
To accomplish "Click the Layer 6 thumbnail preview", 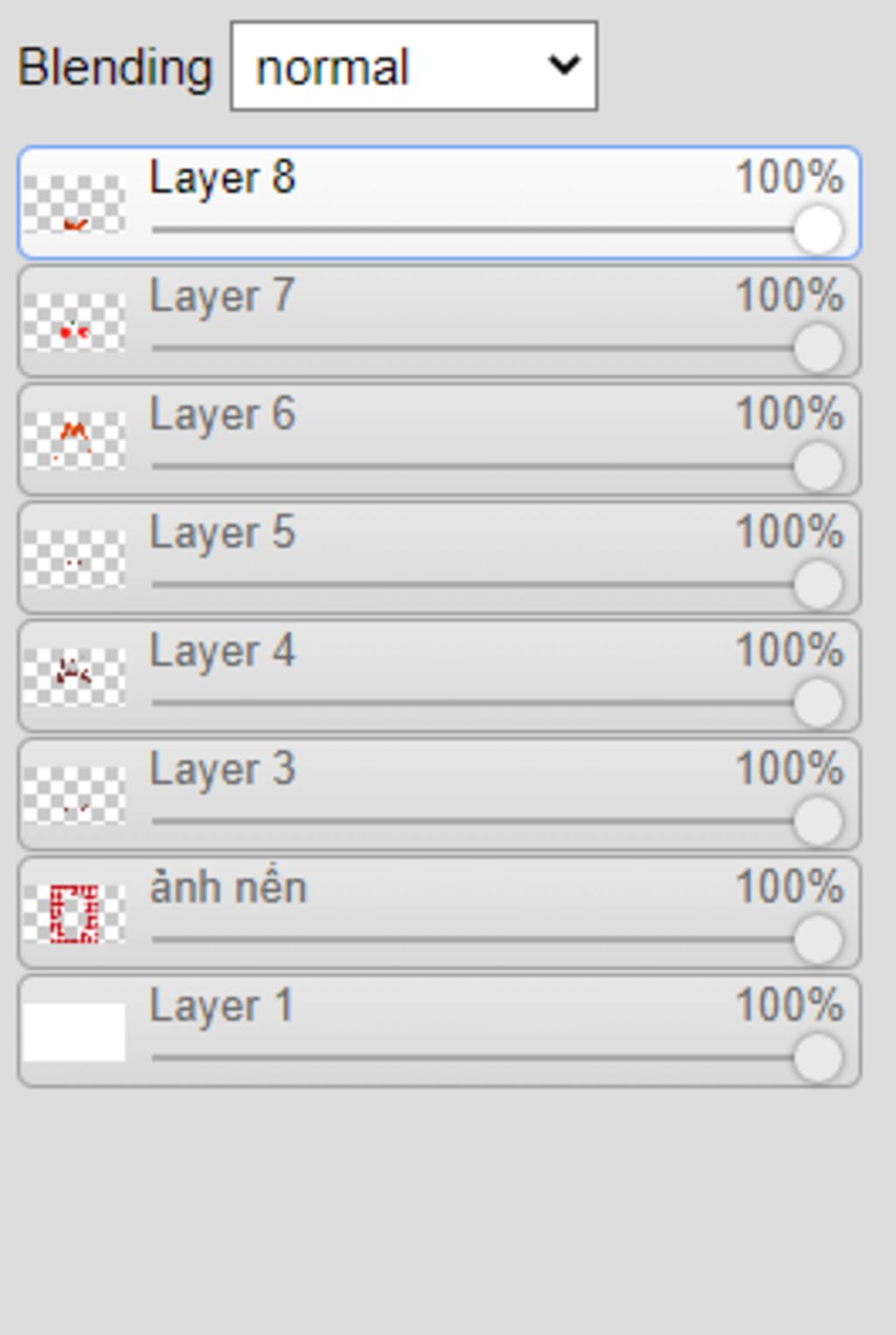I will [x=74, y=440].
